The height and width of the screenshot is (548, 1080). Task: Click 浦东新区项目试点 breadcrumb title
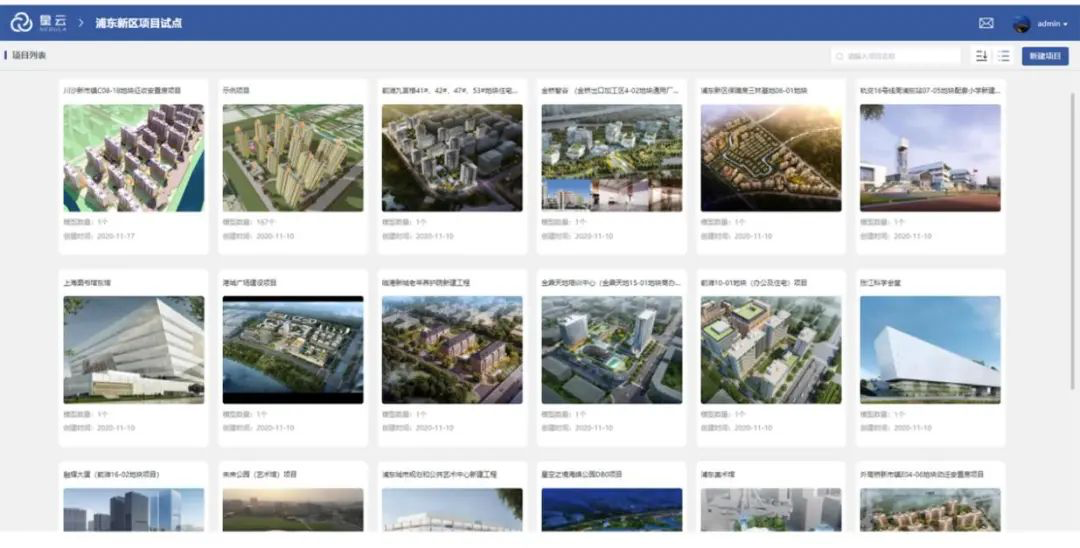coord(138,23)
